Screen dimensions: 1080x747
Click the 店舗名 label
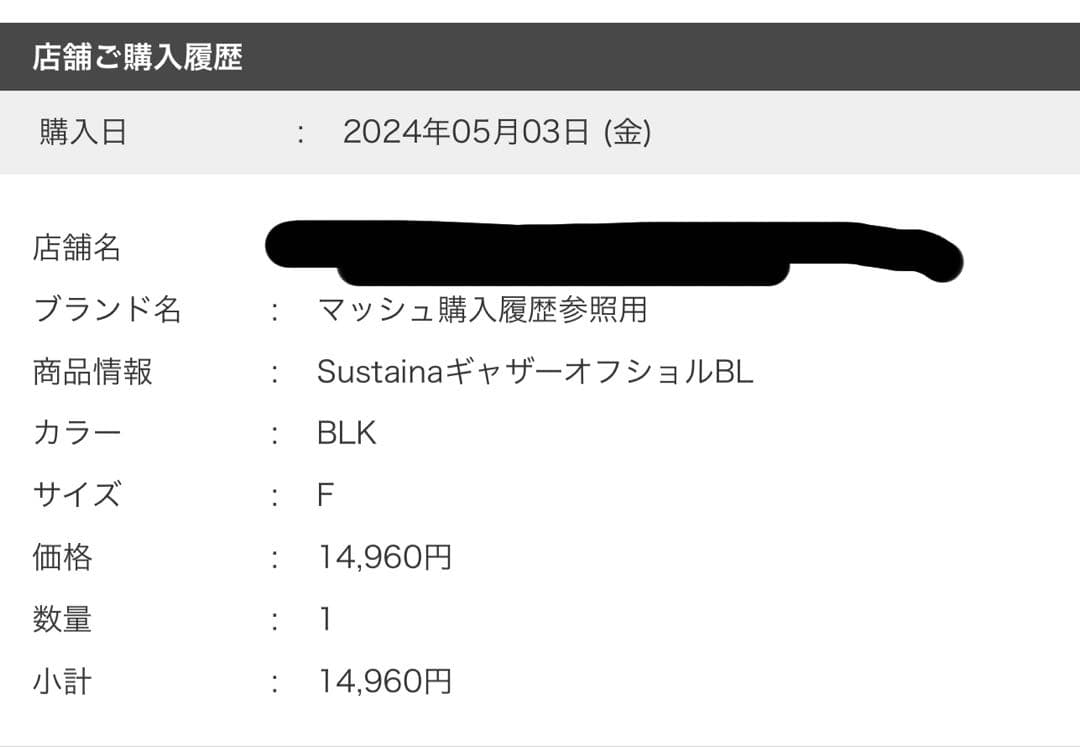point(77,248)
